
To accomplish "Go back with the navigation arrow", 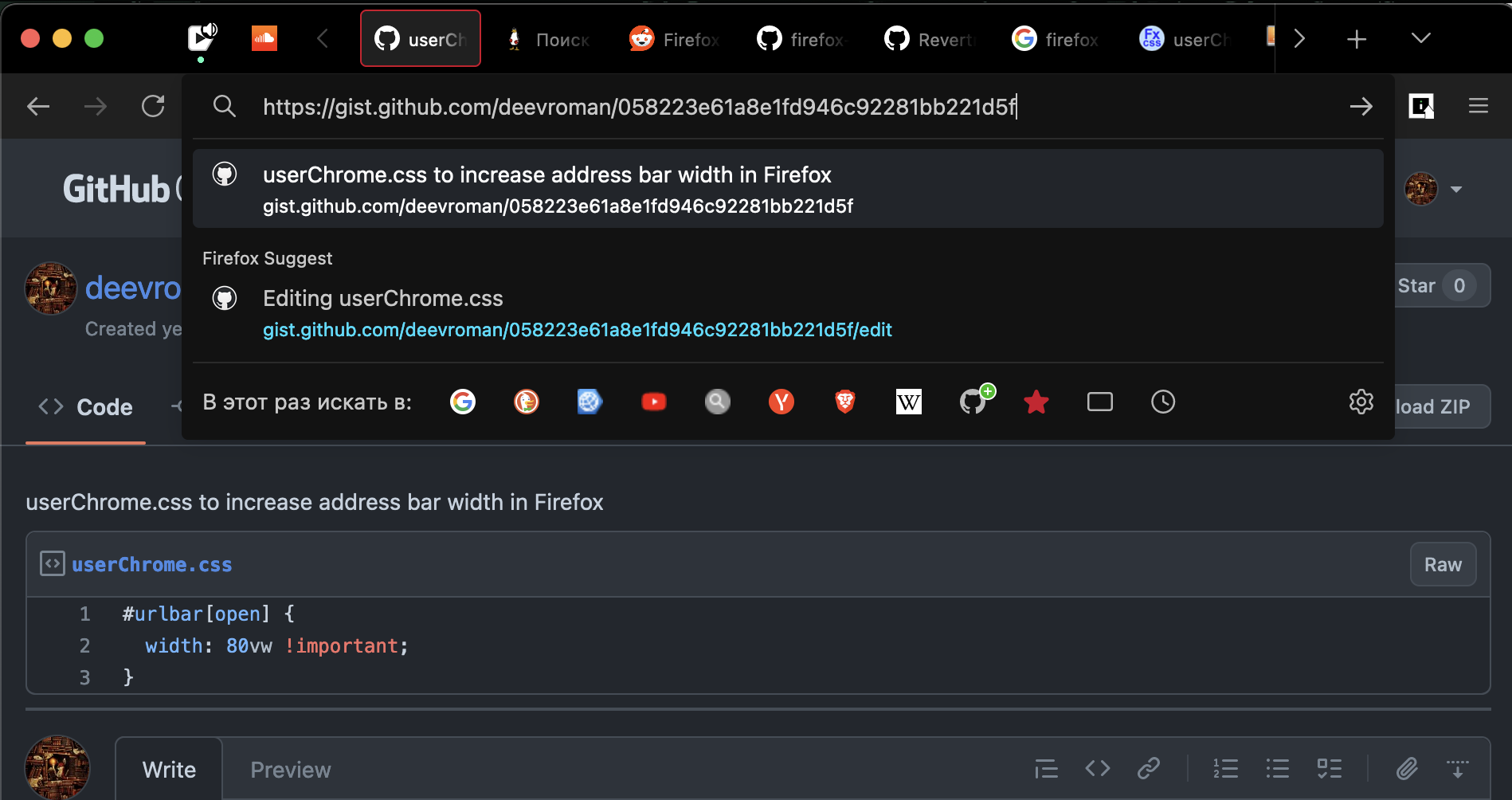I will click(38, 106).
